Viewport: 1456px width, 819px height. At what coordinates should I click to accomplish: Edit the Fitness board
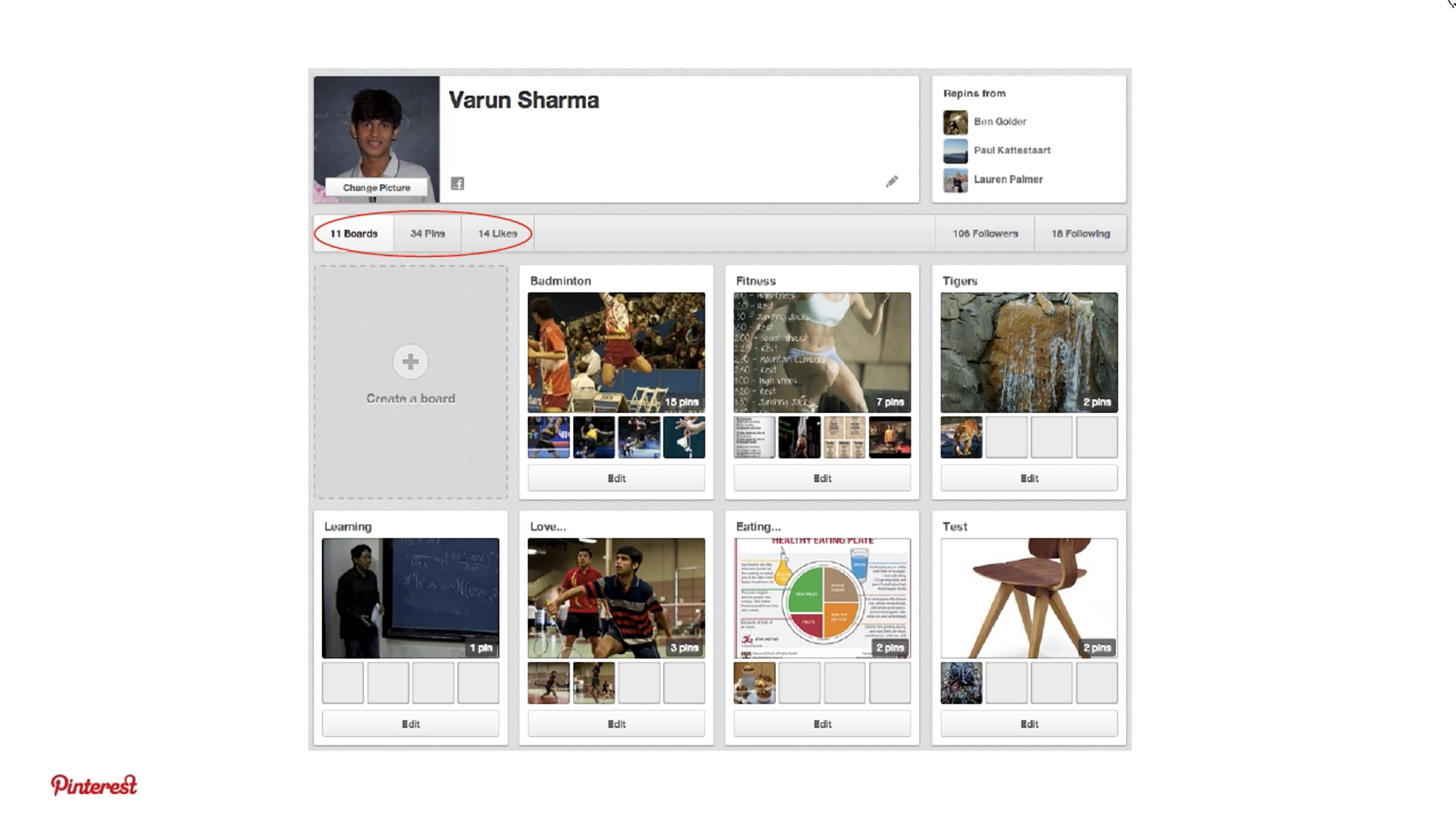[x=821, y=478]
